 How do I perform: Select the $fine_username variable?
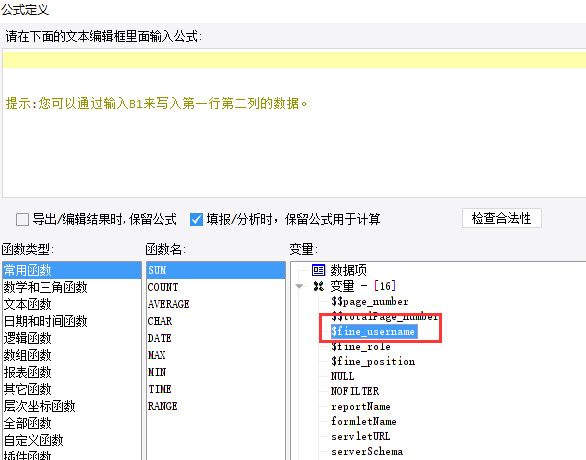[x=374, y=331]
